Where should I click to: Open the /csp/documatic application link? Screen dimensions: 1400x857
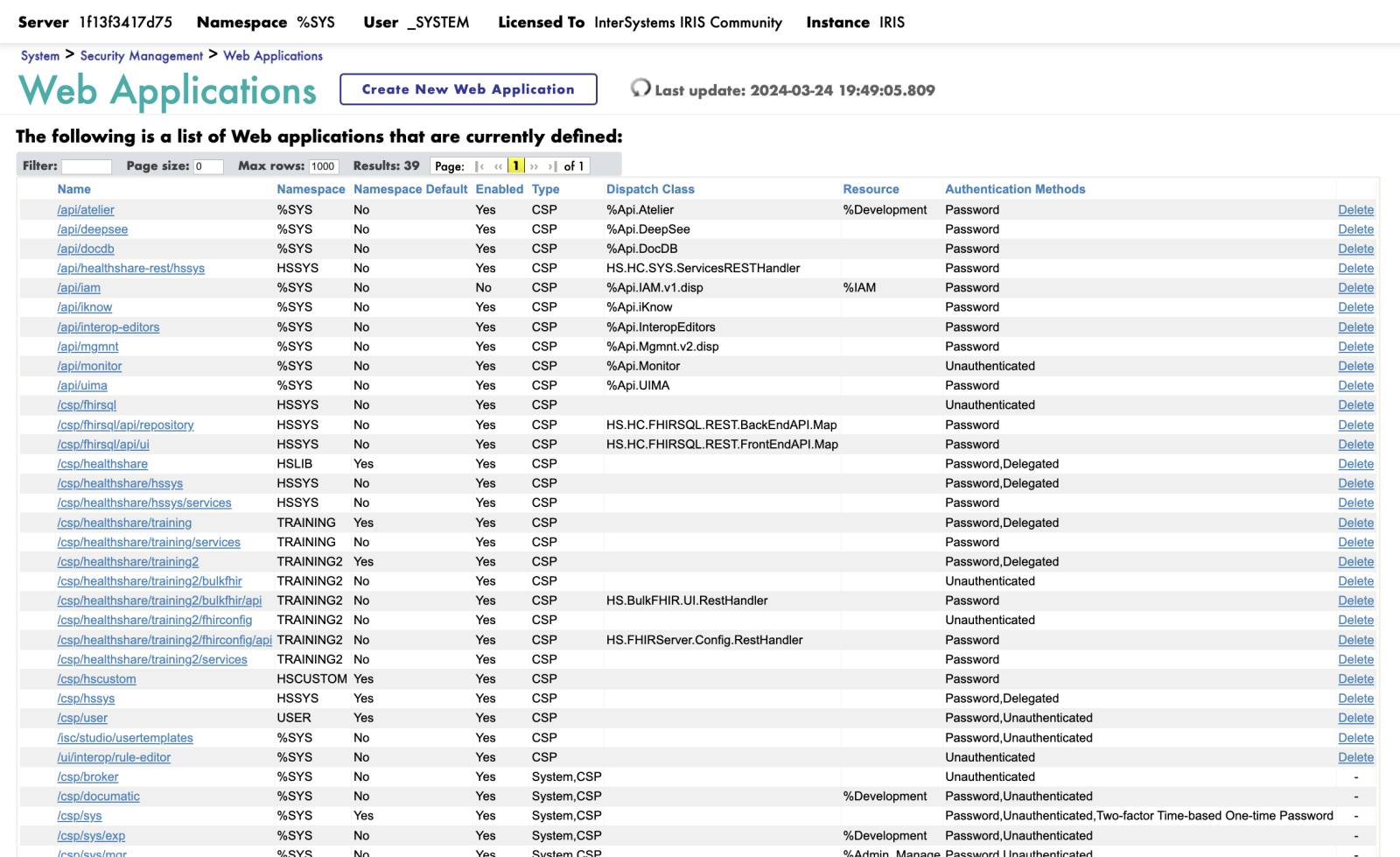click(x=98, y=797)
